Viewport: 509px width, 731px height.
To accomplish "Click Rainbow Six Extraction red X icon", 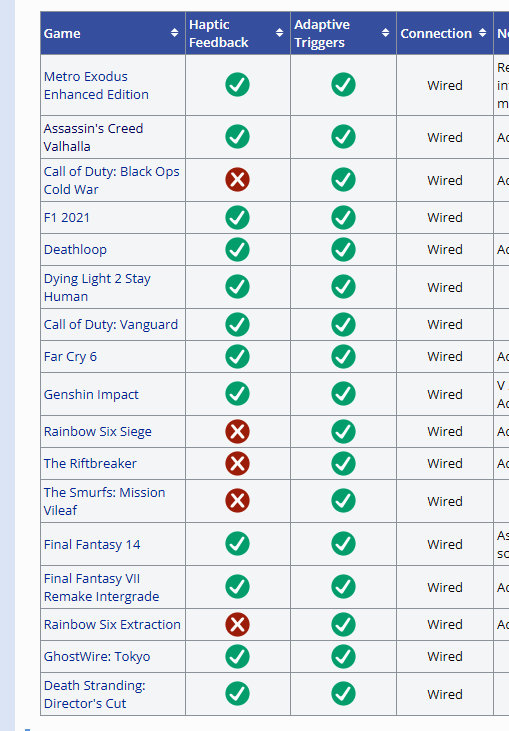I will click(237, 624).
